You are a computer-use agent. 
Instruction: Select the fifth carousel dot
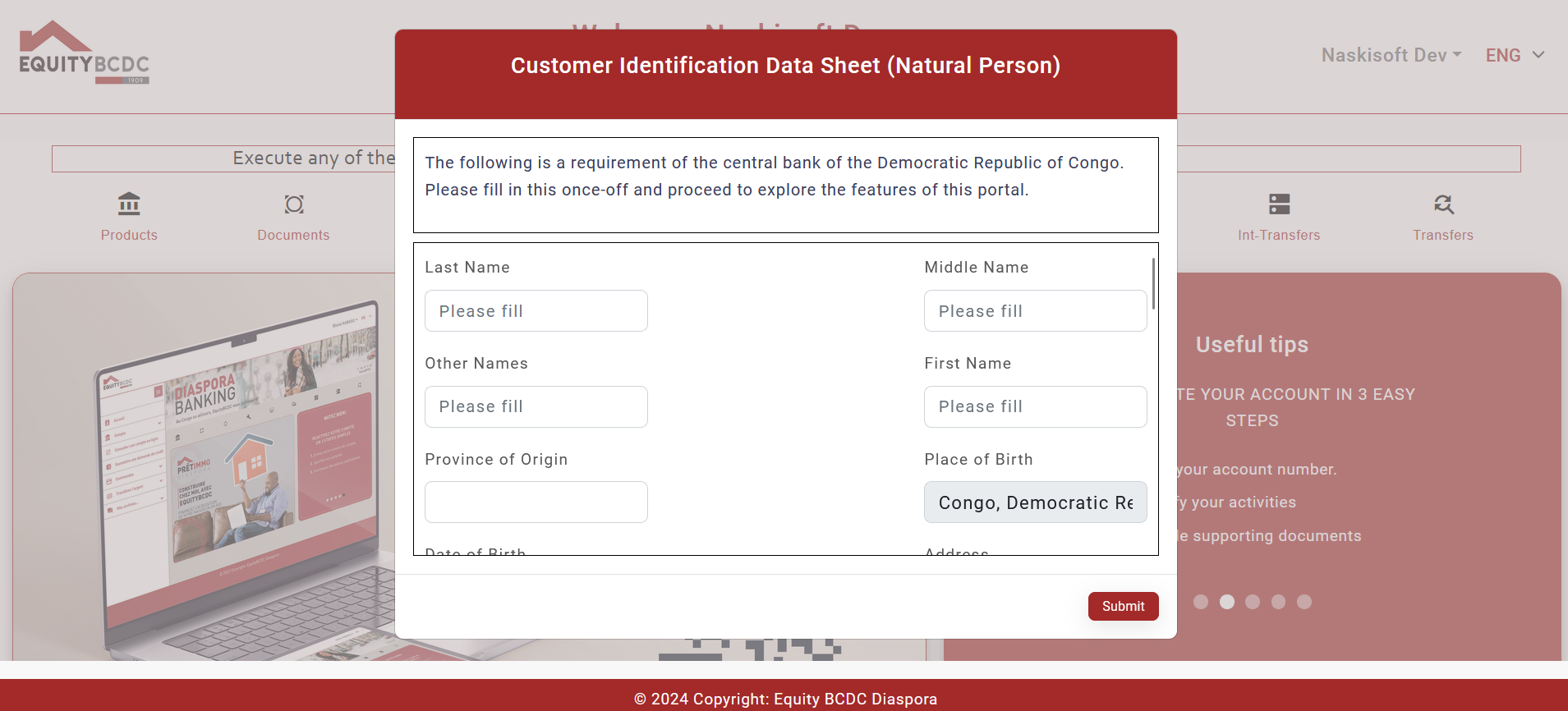coord(1304,602)
